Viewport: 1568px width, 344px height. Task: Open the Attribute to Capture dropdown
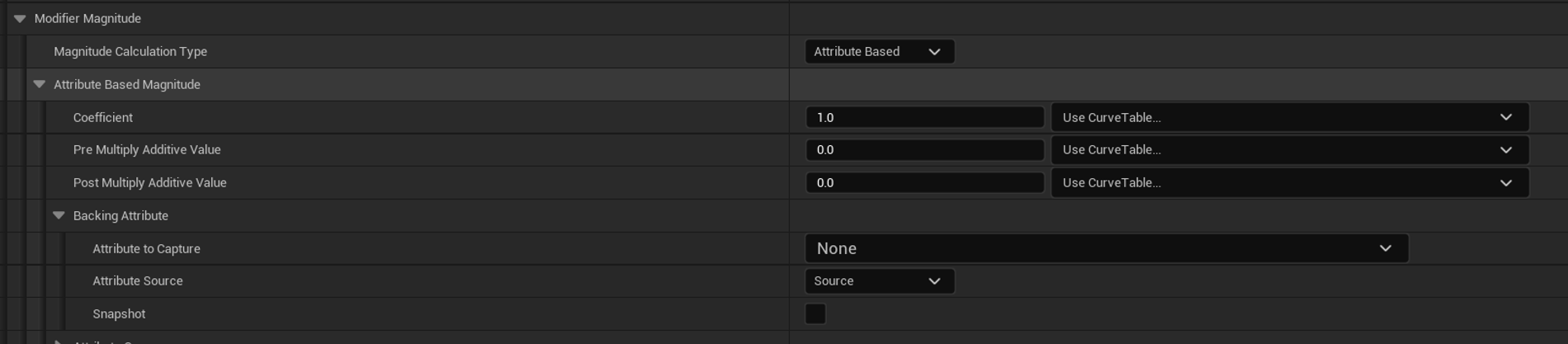click(x=1106, y=248)
